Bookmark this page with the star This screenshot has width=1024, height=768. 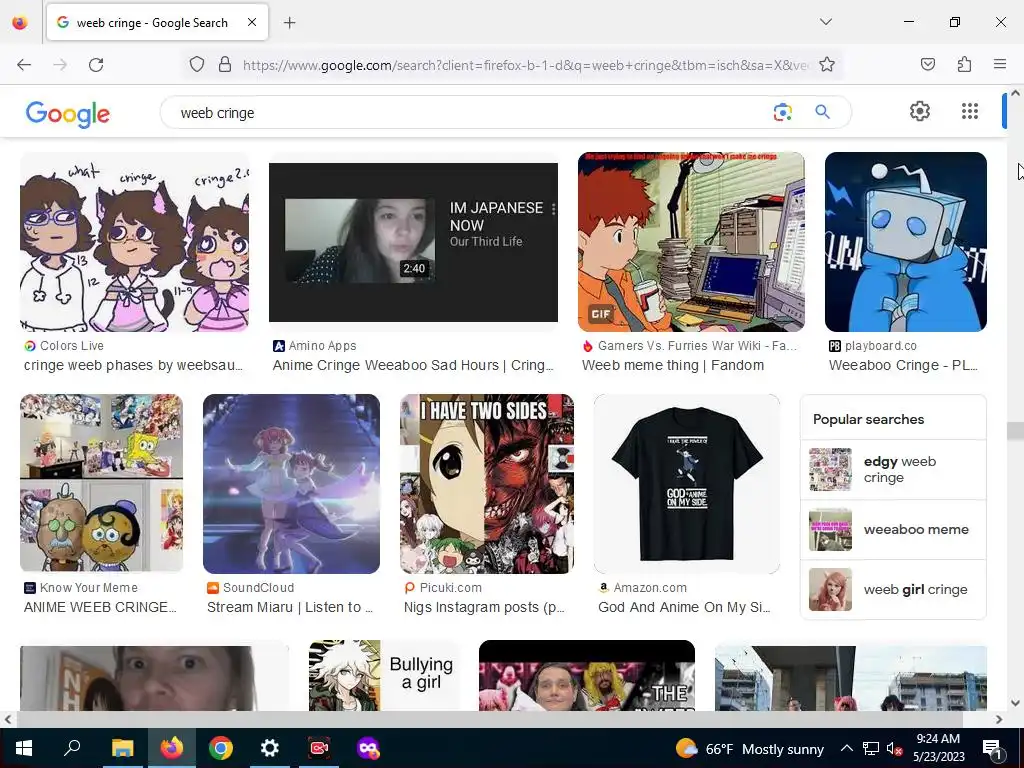(x=827, y=65)
